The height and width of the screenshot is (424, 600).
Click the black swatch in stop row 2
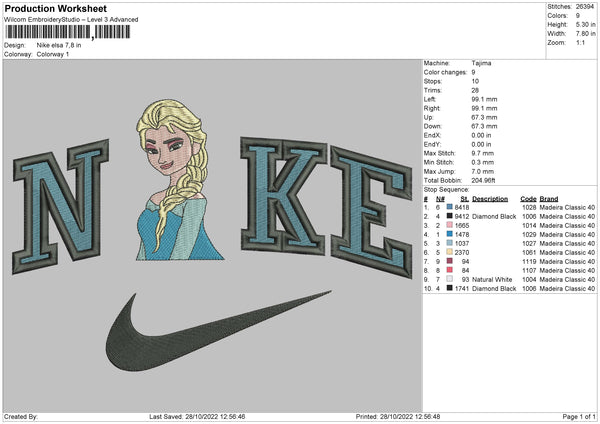[450, 216]
